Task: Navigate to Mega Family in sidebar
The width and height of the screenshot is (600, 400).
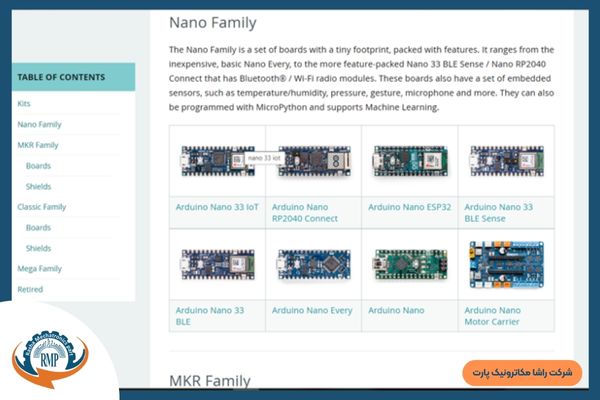Action: [x=40, y=269]
